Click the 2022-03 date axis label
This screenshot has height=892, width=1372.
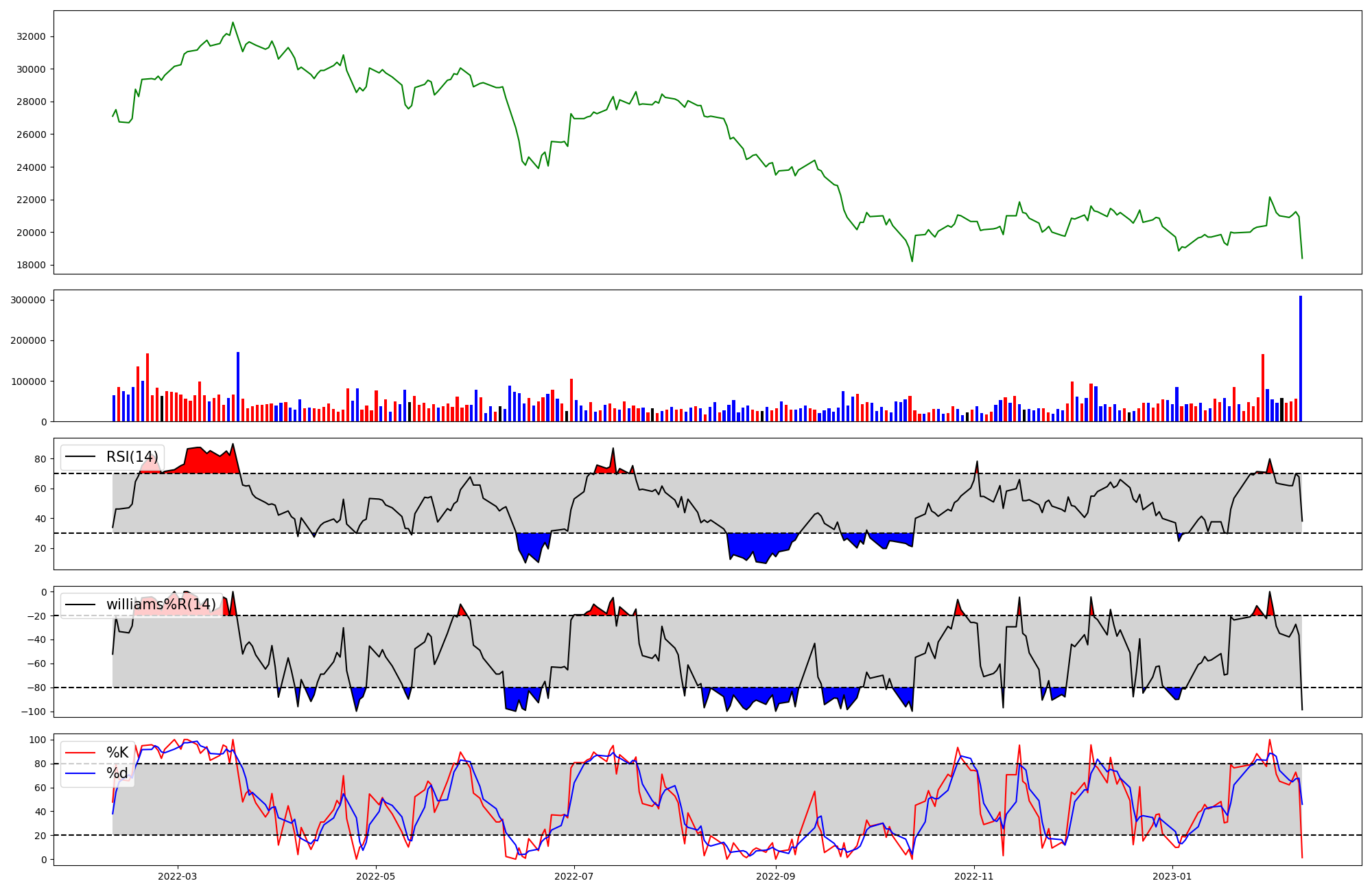pyautogui.click(x=177, y=876)
